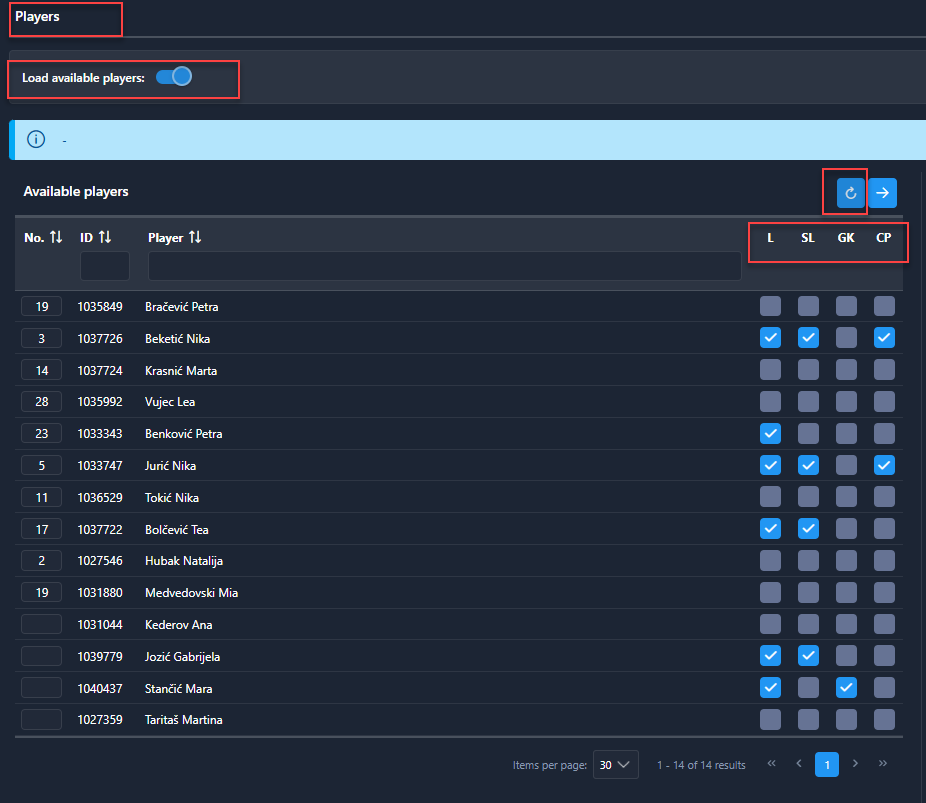Click jersey number field for Kederov Ana
The height and width of the screenshot is (803, 926).
[41, 625]
